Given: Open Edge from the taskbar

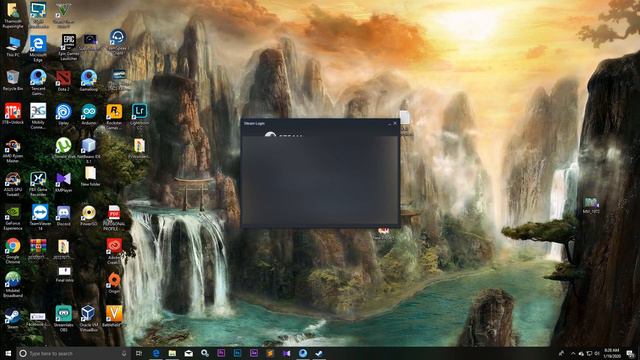Looking at the screenshot, I should pos(156,353).
